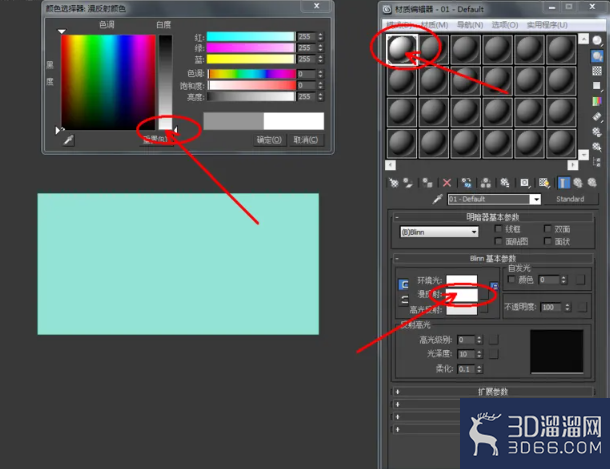Click sample slots scroll down arrow
Image resolution: width=610 pixels, height=469 pixels.
tap(583, 154)
